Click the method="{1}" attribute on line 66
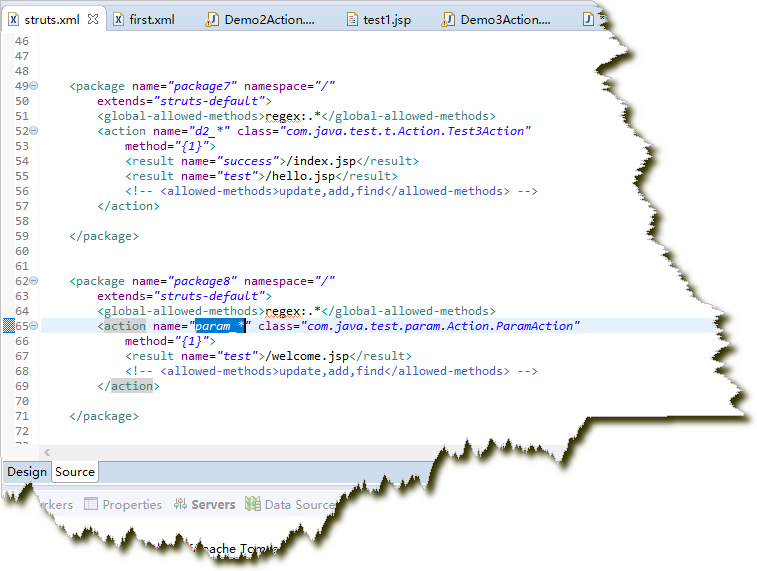The width and height of the screenshot is (757, 571). 167,341
